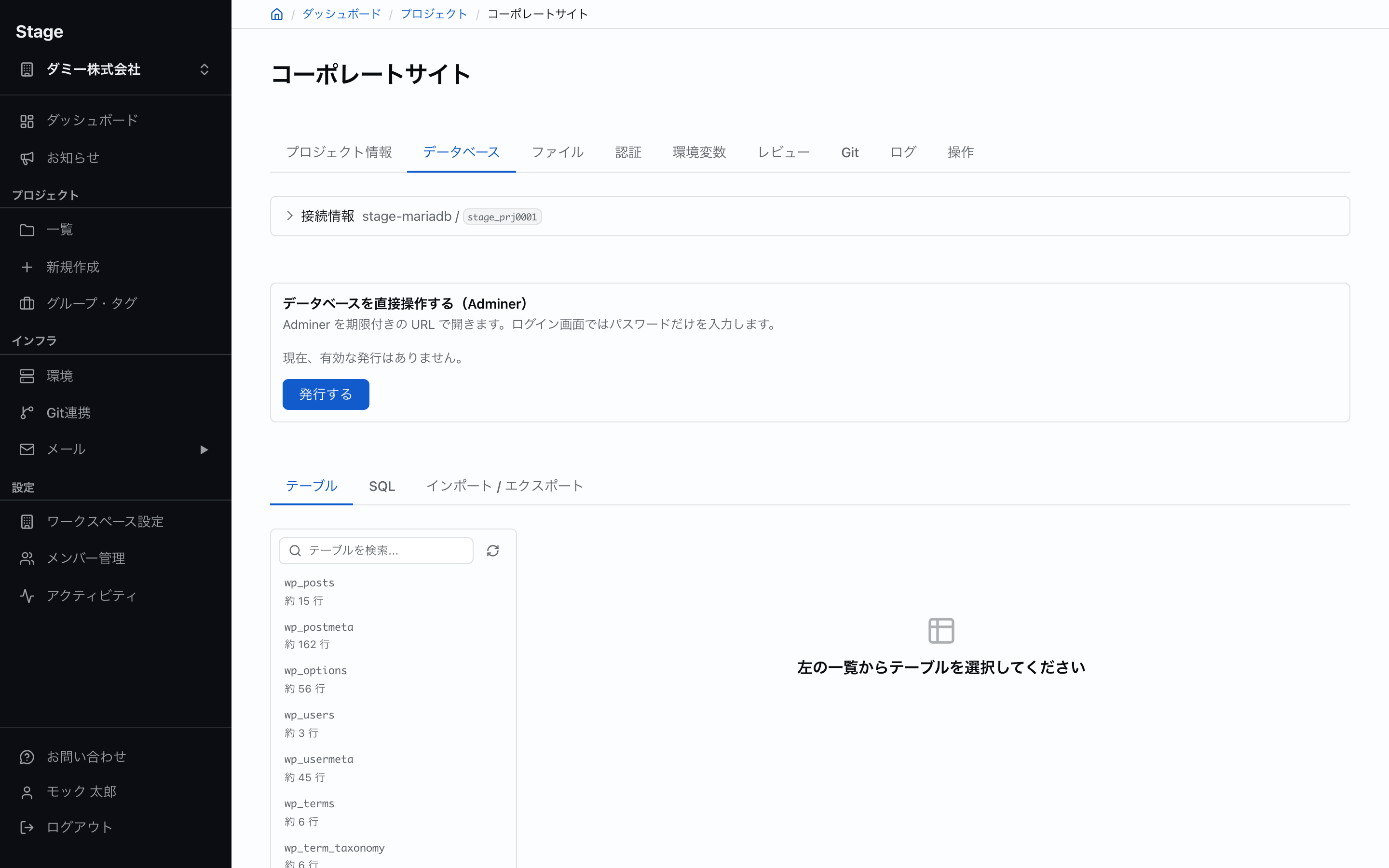Select the wp_terms table

click(393, 813)
